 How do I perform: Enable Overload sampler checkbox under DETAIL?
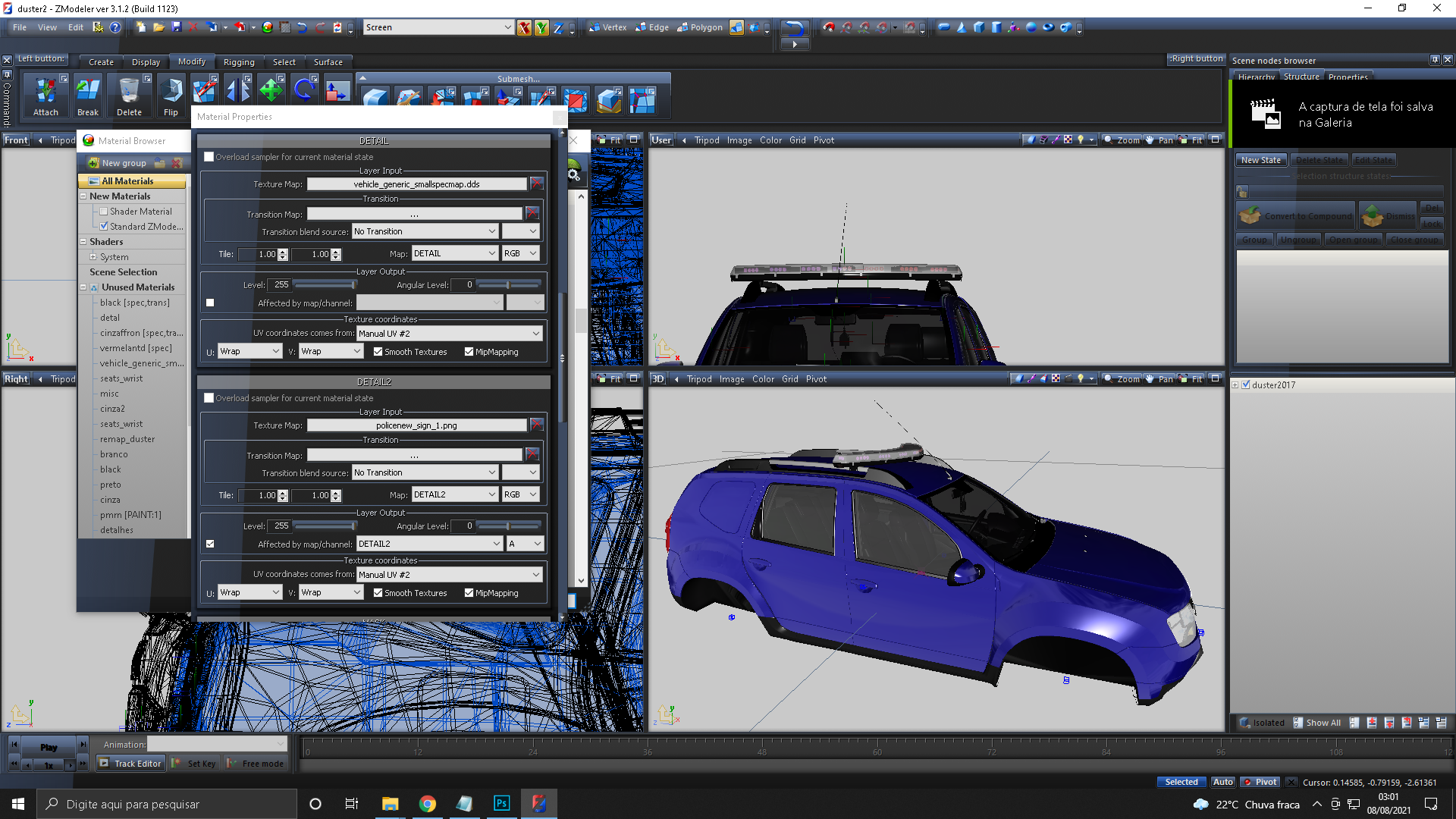pyautogui.click(x=209, y=157)
